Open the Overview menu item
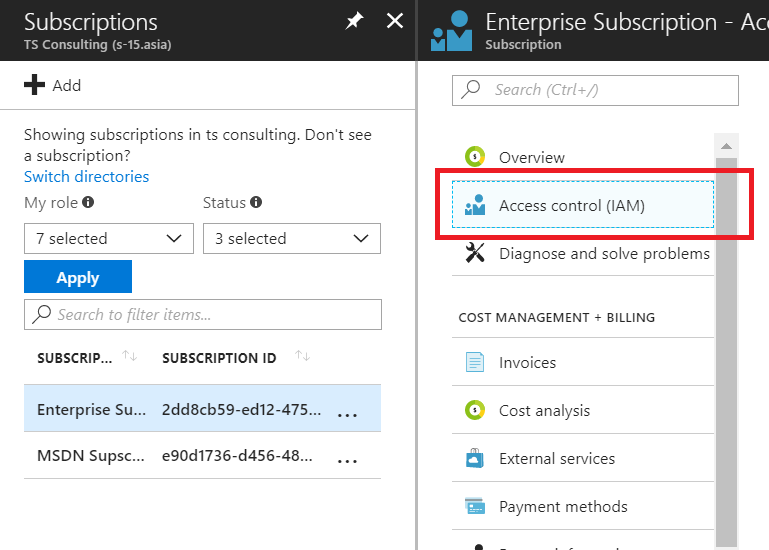This screenshot has width=769, height=550. [x=531, y=157]
